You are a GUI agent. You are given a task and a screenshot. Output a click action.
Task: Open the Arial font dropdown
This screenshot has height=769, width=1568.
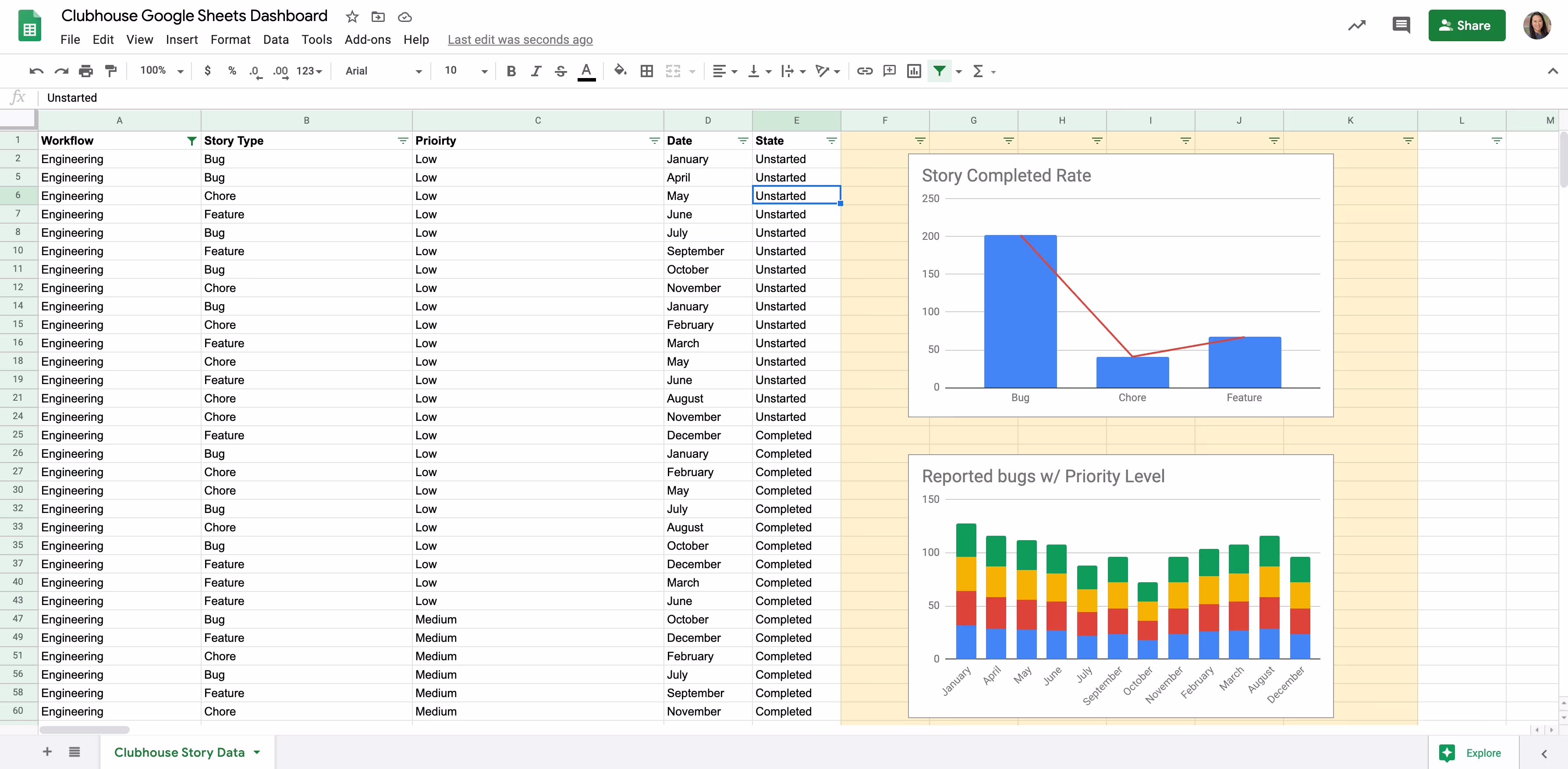point(383,71)
